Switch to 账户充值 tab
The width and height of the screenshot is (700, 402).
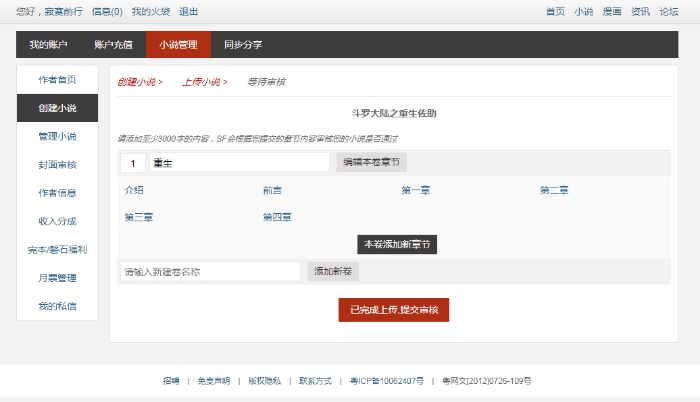pyautogui.click(x=113, y=45)
